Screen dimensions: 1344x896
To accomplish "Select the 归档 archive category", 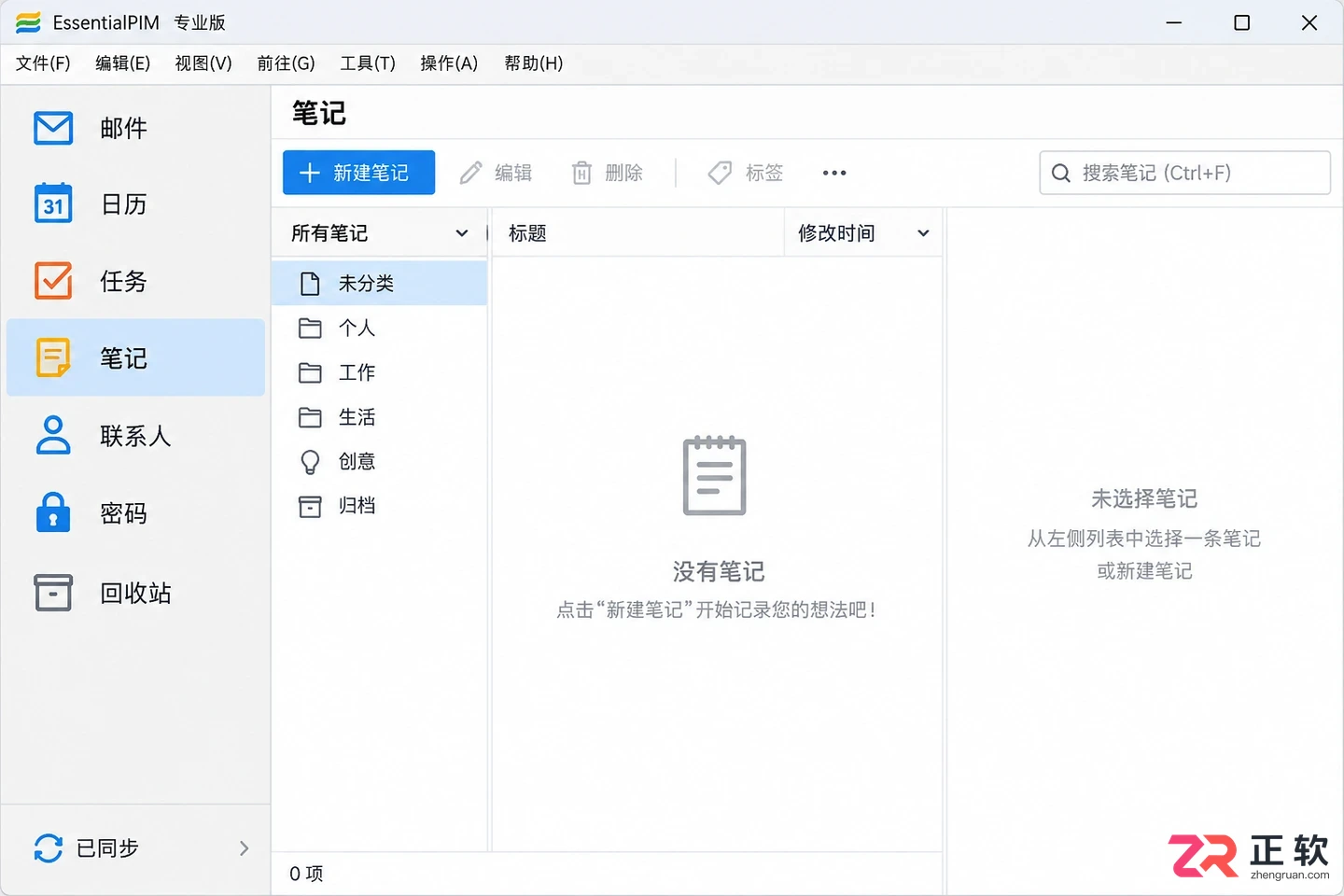I will [379, 506].
